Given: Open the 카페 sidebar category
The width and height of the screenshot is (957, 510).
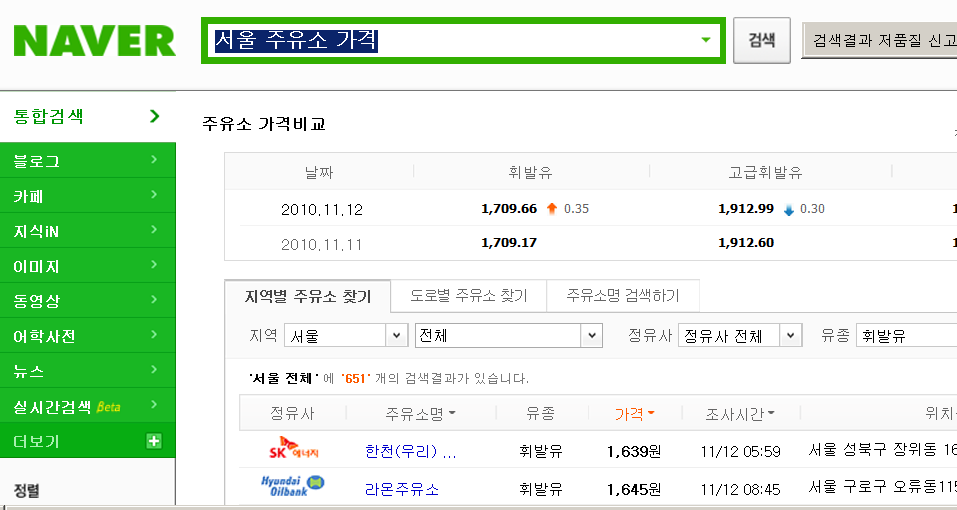Looking at the screenshot, I should pyautogui.click(x=88, y=196).
